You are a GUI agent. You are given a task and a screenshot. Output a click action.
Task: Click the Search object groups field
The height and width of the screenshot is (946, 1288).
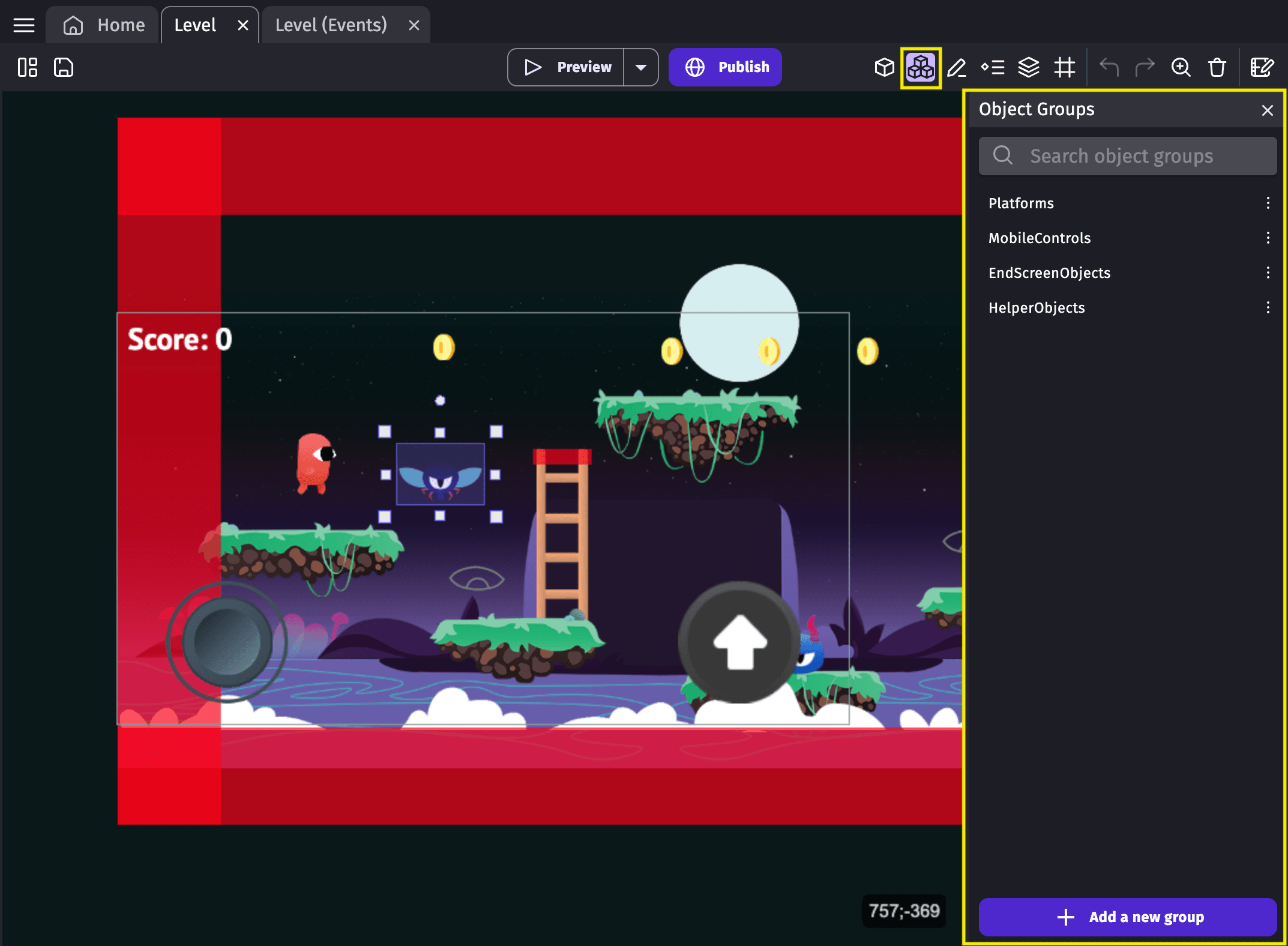pyautogui.click(x=1127, y=156)
